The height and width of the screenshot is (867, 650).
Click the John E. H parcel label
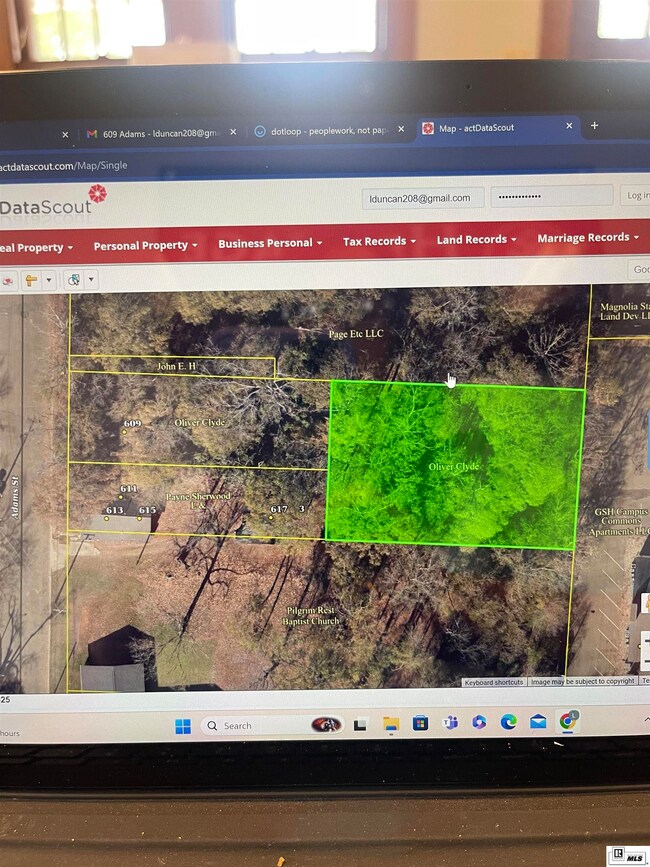click(176, 366)
